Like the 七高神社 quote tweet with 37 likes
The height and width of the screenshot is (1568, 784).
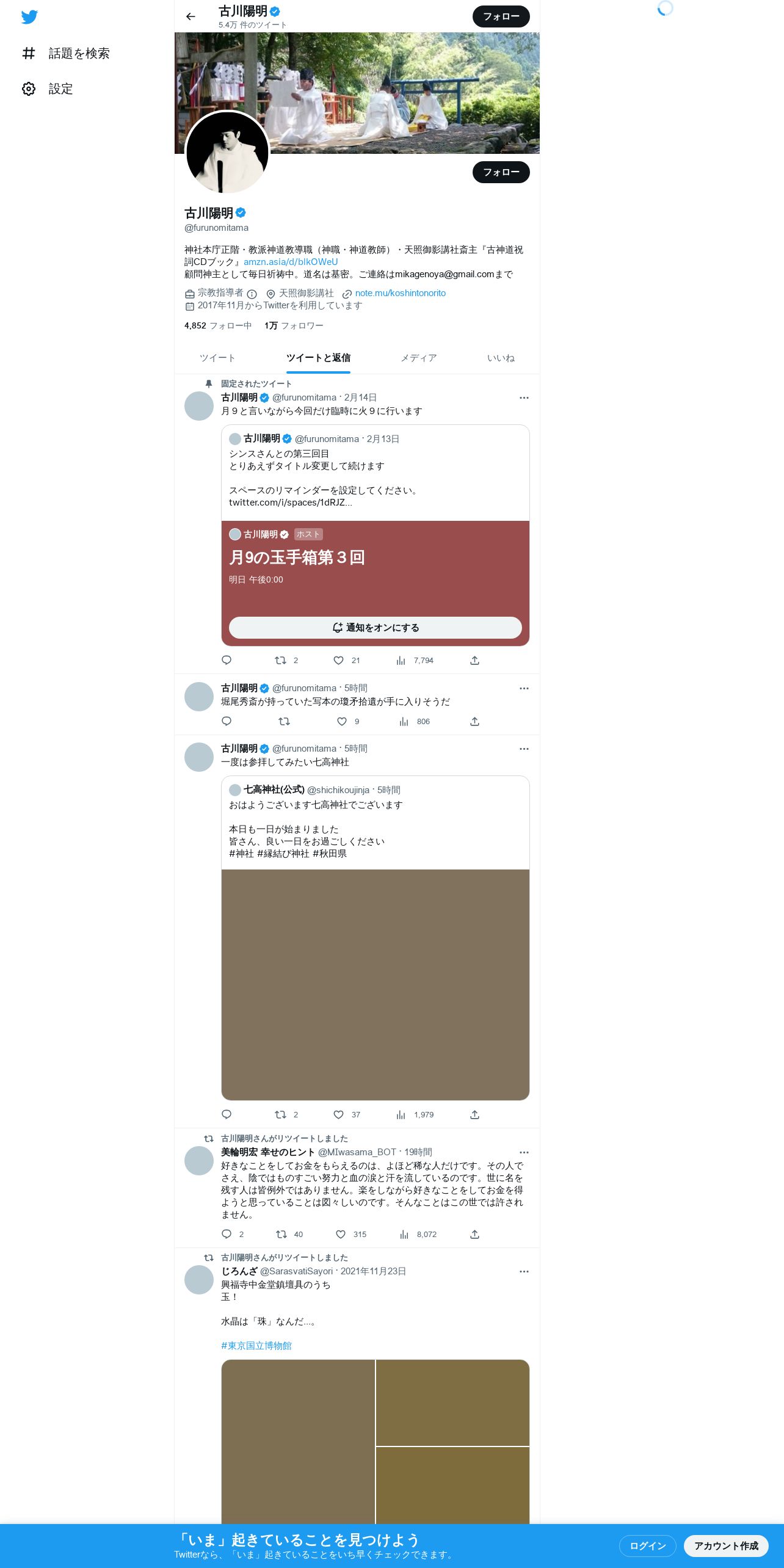pyautogui.click(x=339, y=1114)
